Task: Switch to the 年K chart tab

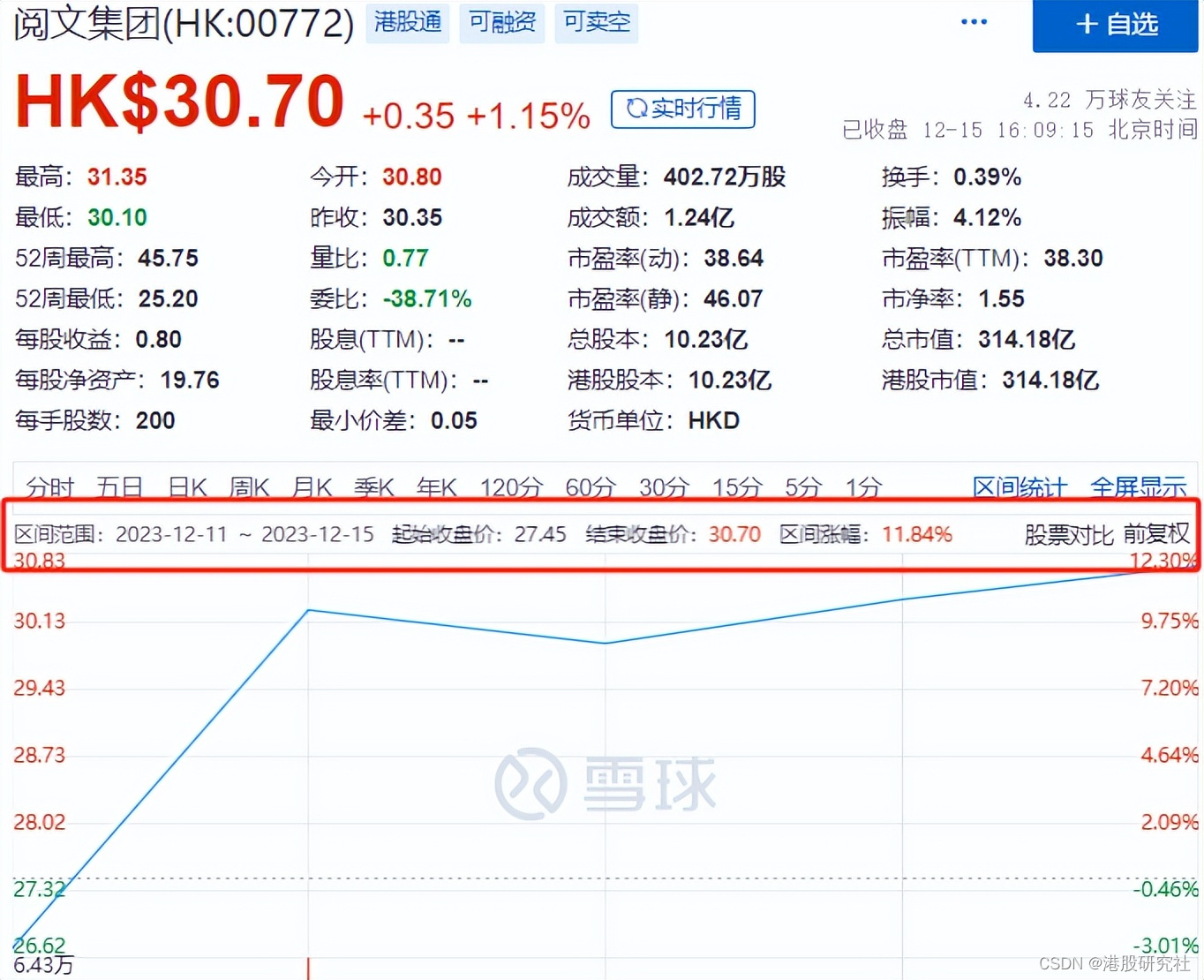Action: click(437, 486)
